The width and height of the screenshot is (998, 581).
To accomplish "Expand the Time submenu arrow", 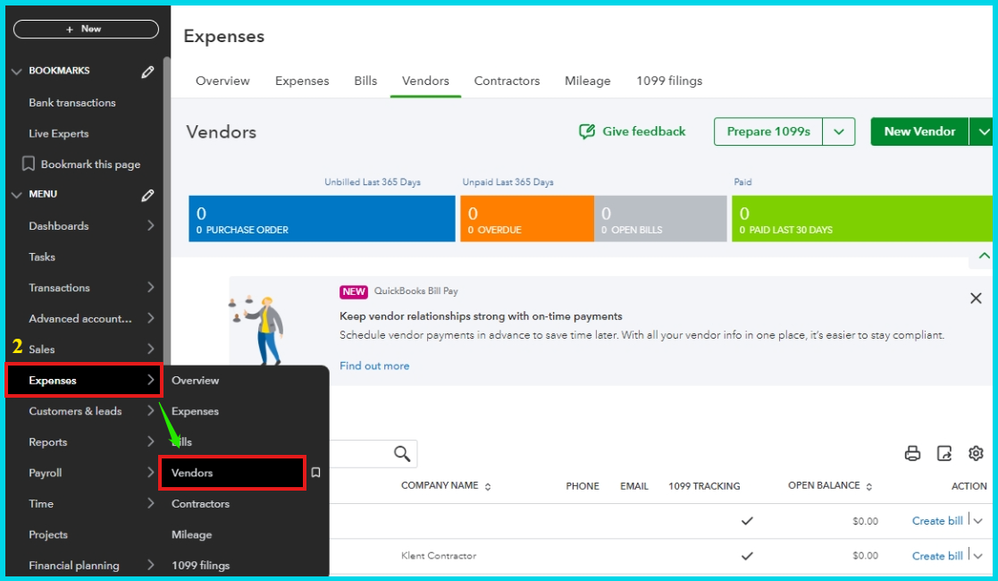I will [x=151, y=503].
